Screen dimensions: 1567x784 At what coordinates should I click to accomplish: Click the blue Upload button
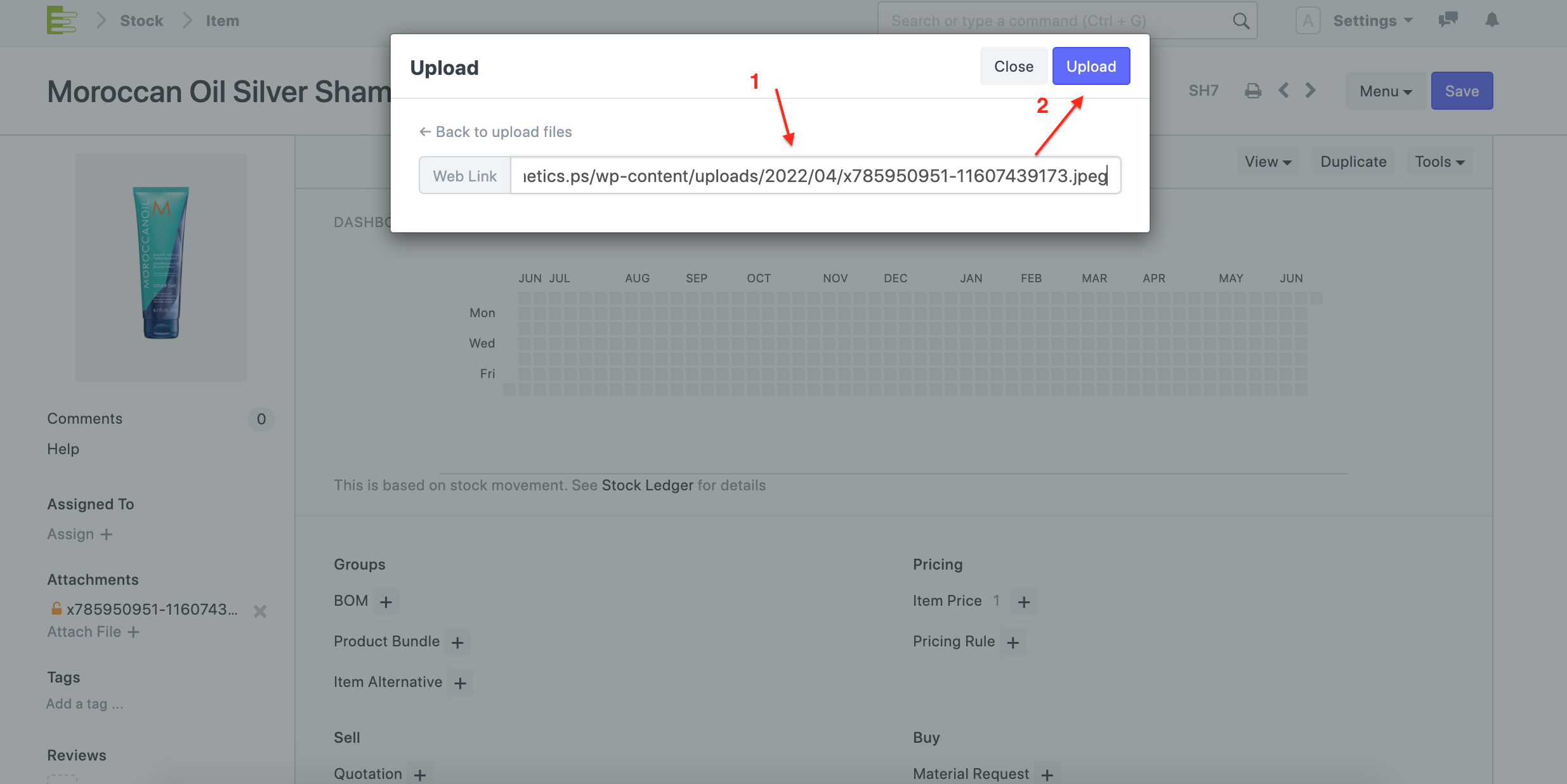tap(1091, 66)
